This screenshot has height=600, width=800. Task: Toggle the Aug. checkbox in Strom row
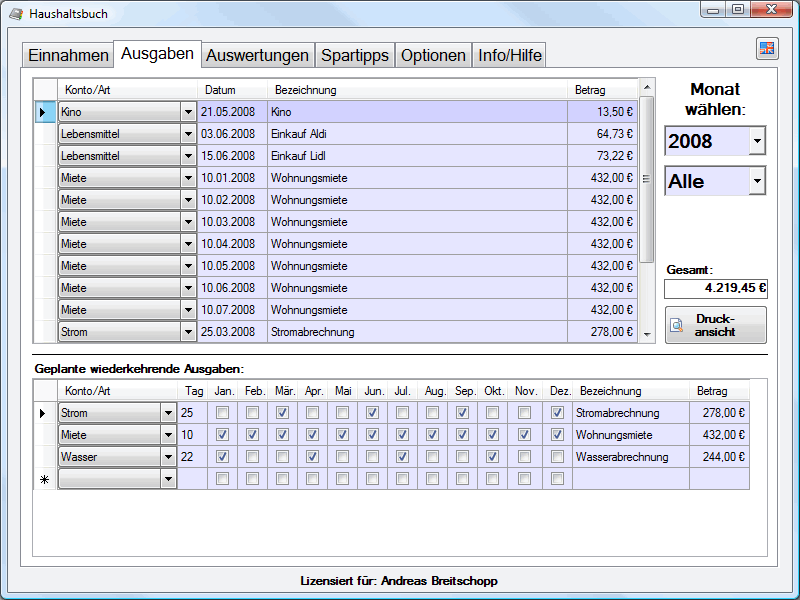tap(434, 413)
